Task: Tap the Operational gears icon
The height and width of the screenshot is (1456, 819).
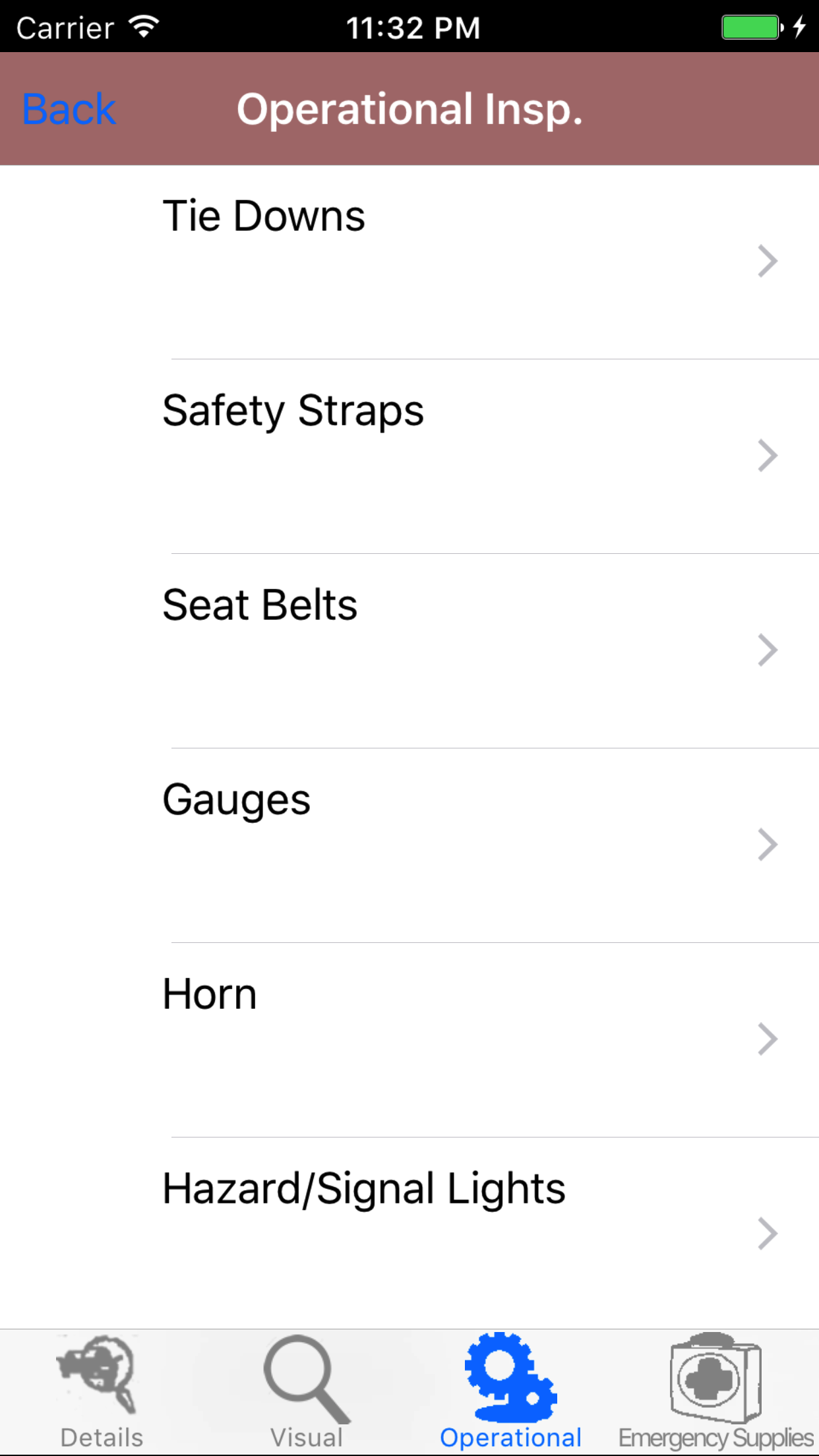Action: point(511,1376)
